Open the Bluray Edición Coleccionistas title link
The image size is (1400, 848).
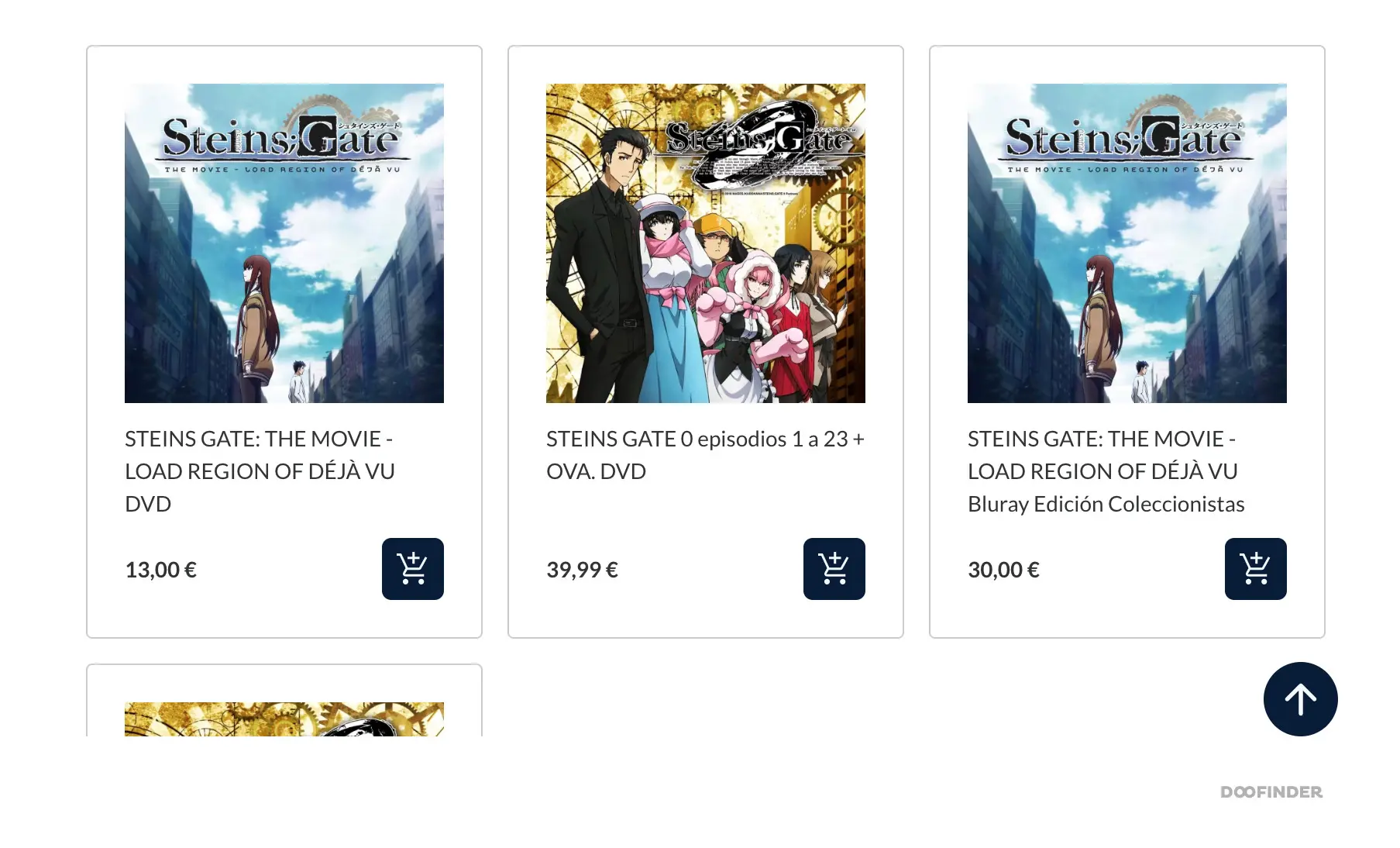(1106, 471)
